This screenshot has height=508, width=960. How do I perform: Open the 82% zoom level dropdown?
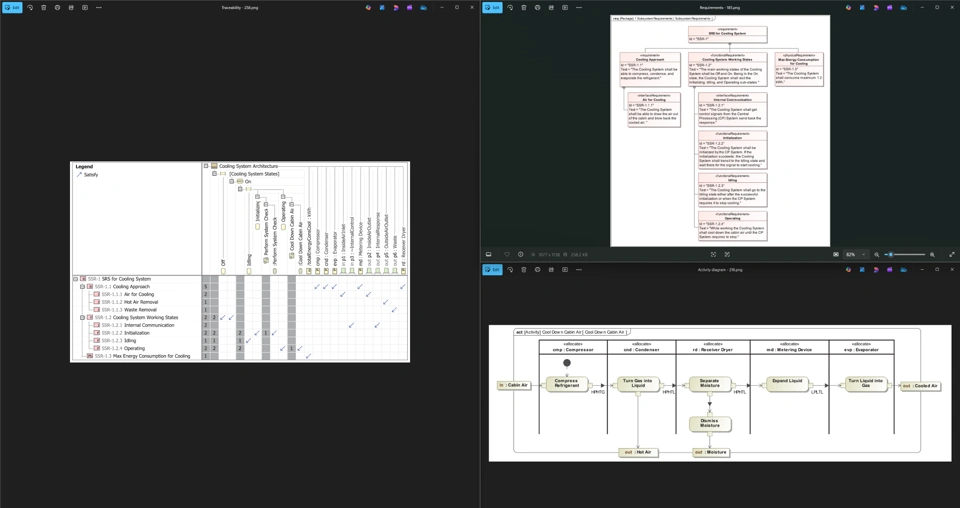(x=856, y=255)
